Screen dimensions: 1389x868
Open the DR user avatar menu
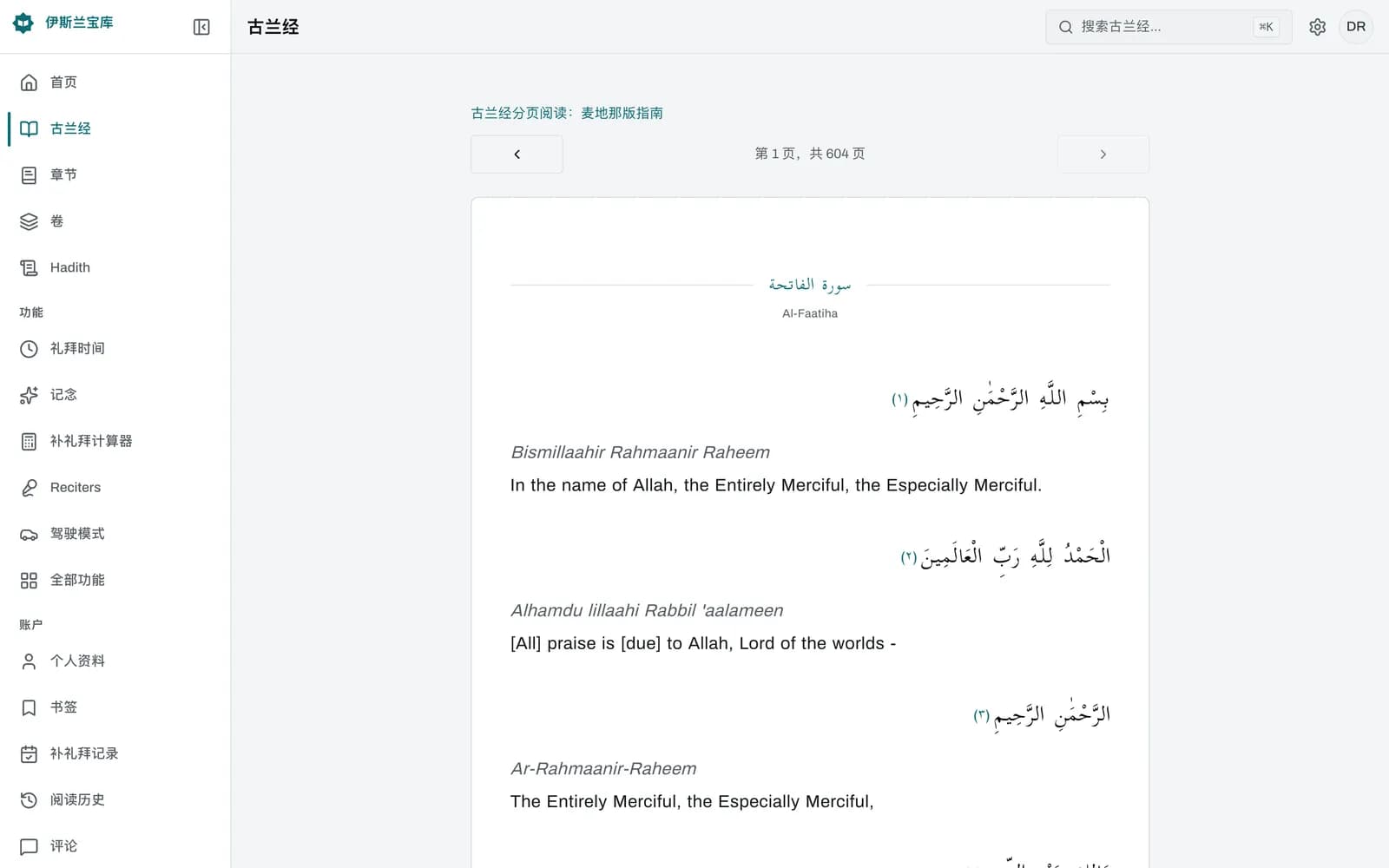(1356, 27)
